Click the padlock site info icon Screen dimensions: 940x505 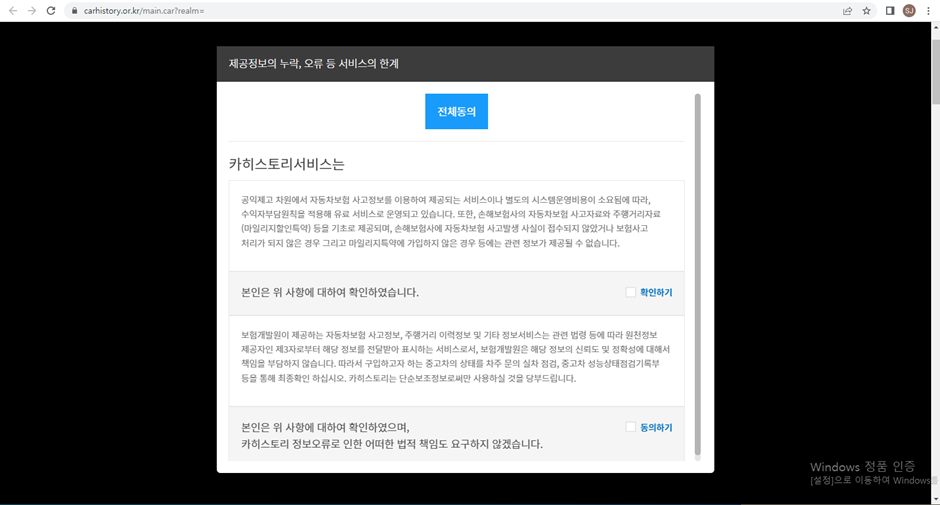74,11
